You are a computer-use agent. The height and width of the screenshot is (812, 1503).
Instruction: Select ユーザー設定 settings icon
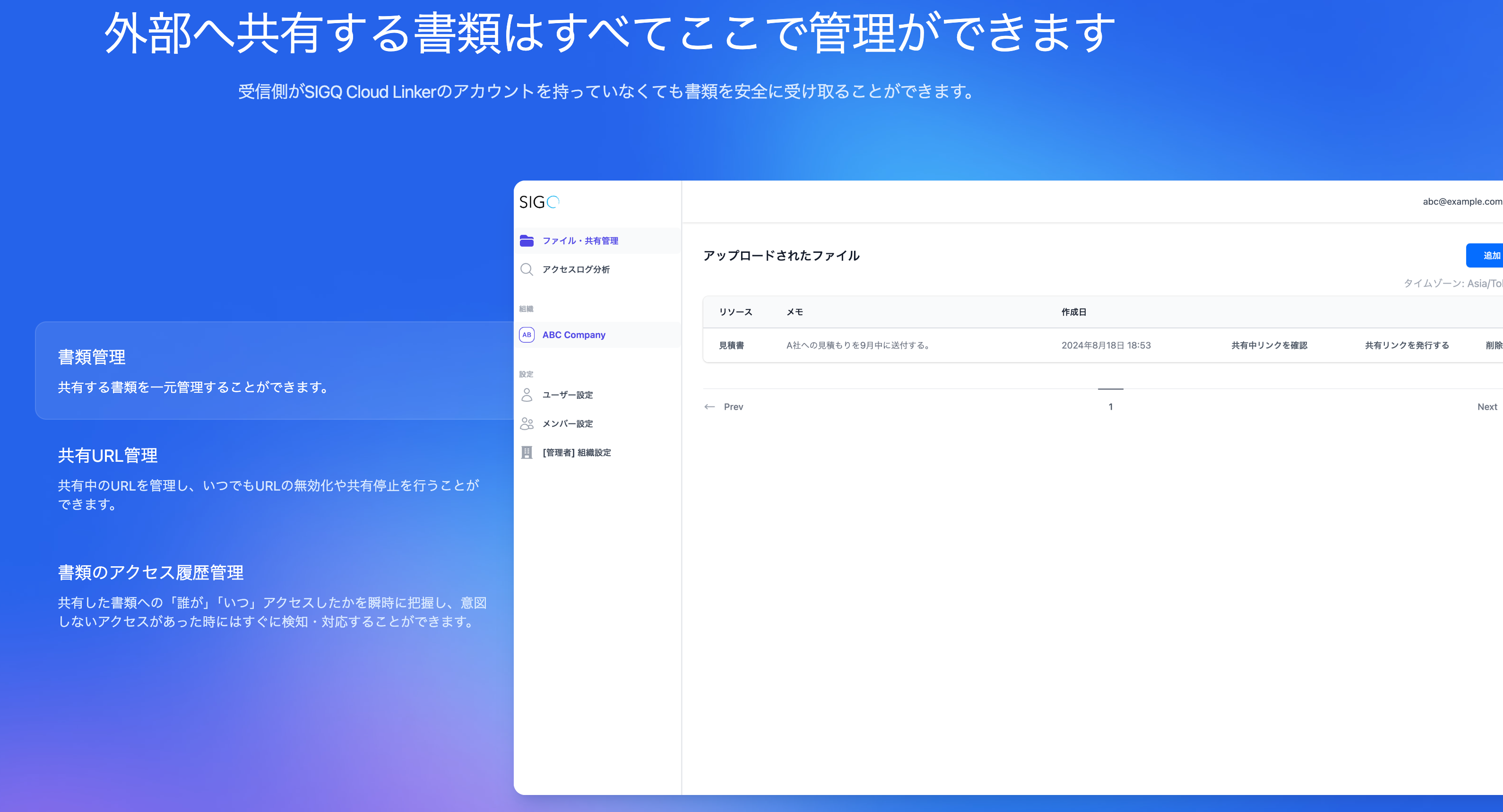coord(527,396)
